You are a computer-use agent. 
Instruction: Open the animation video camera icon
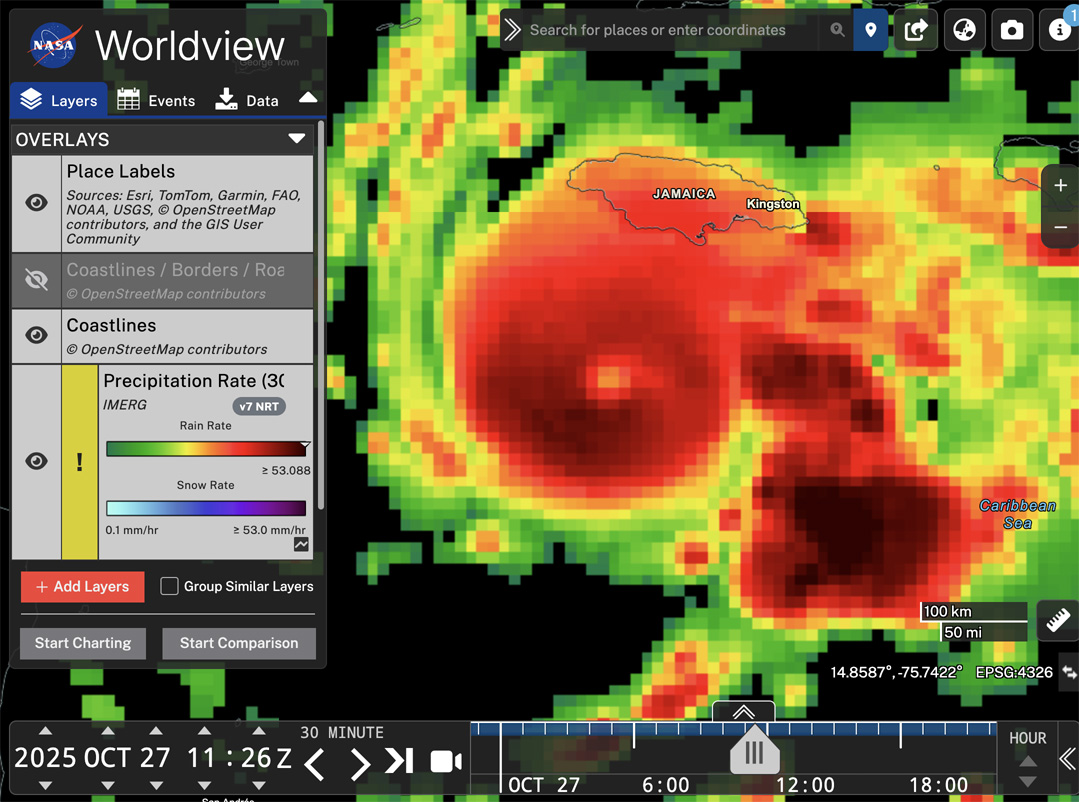click(x=446, y=761)
